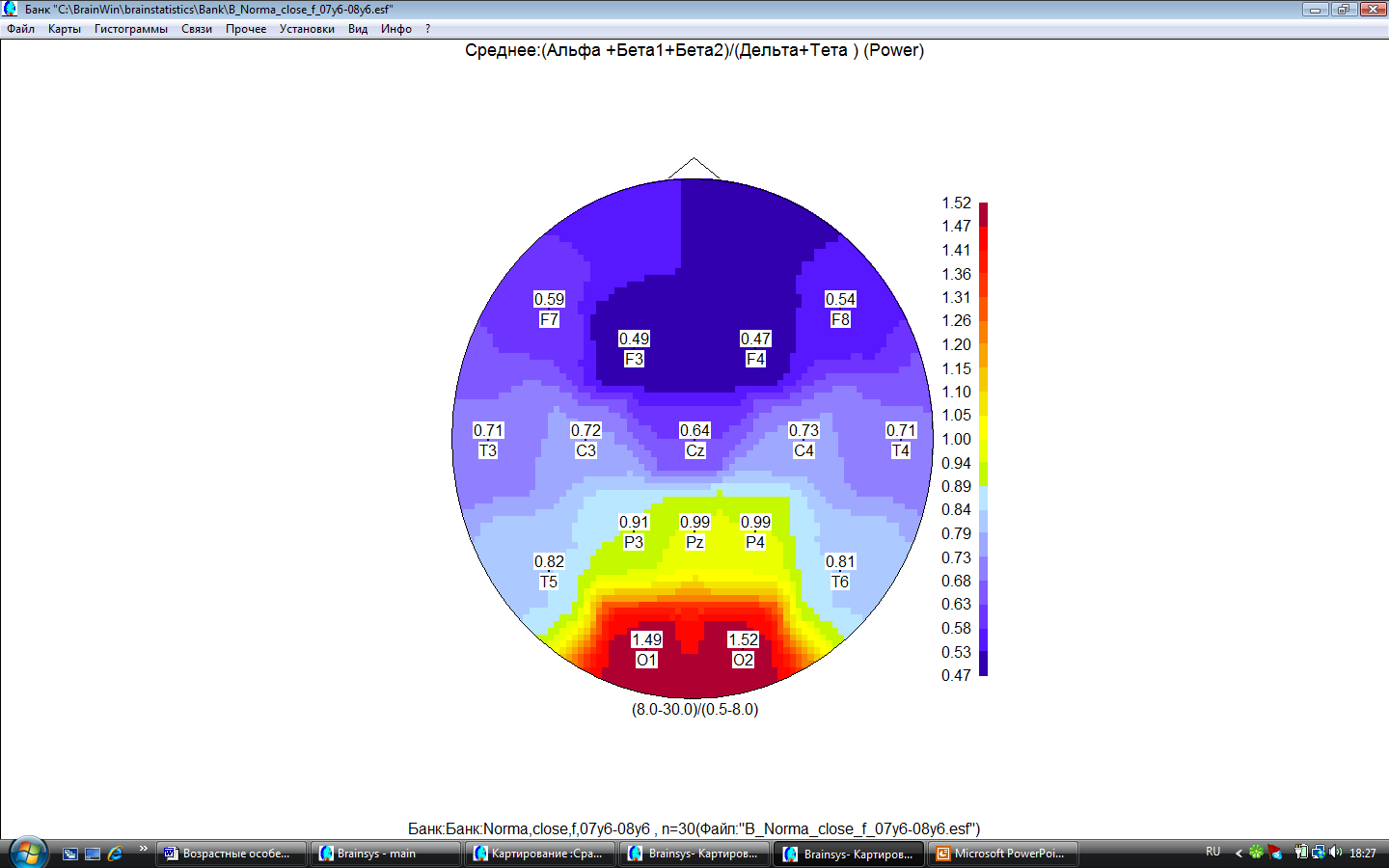Click the F3 electrode label

pyautogui.click(x=634, y=359)
